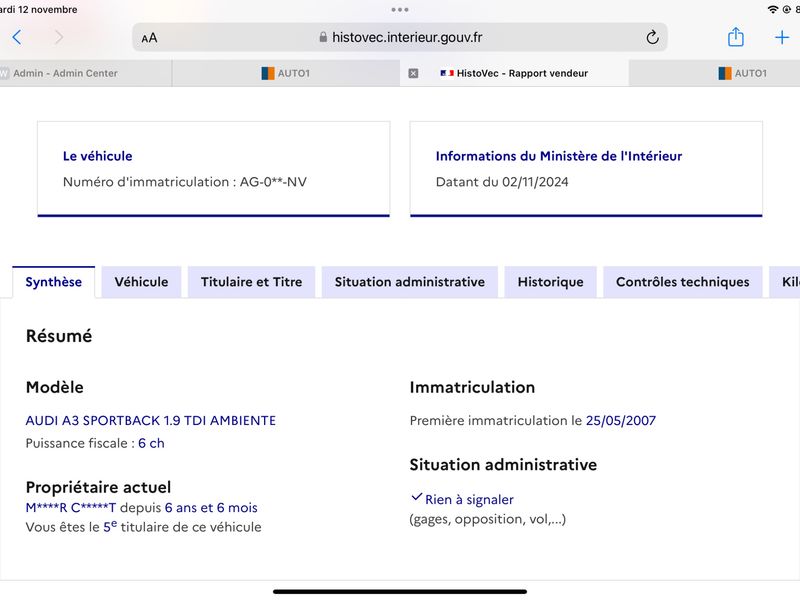
Task: Click Rien à signaler status
Action: 469,499
